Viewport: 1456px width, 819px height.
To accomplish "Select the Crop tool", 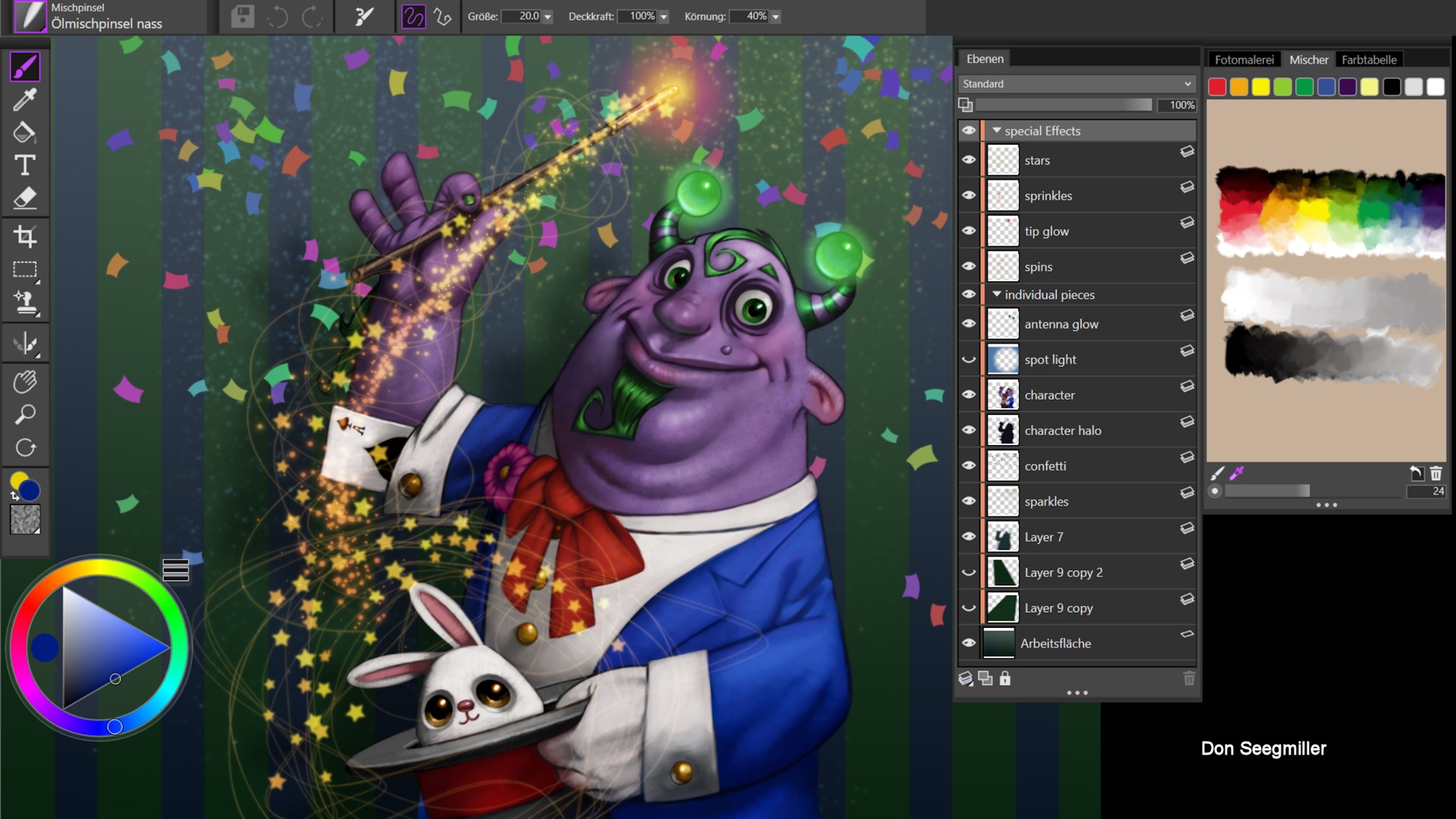I will (25, 237).
